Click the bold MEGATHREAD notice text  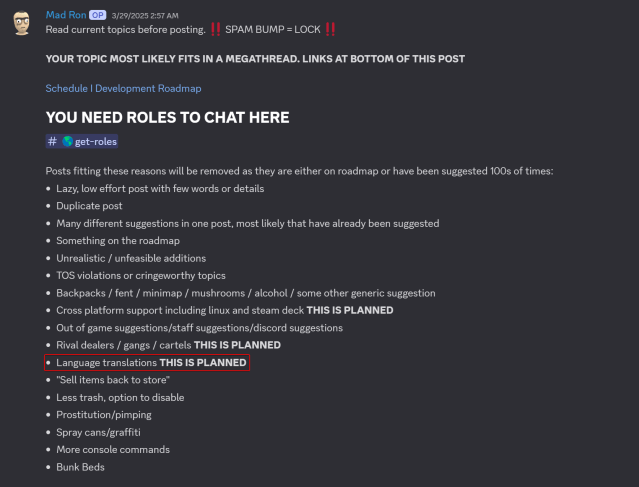point(255,59)
